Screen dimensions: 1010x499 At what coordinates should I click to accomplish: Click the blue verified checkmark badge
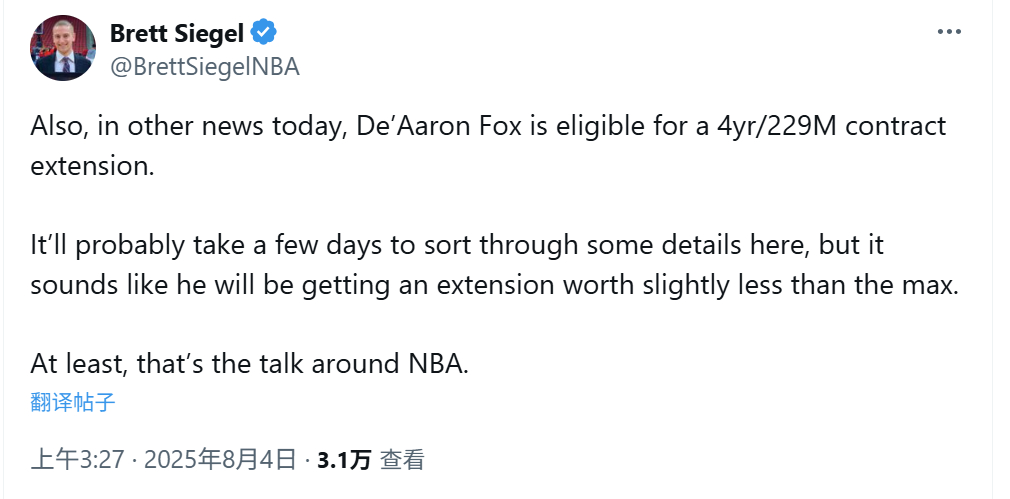point(264,32)
